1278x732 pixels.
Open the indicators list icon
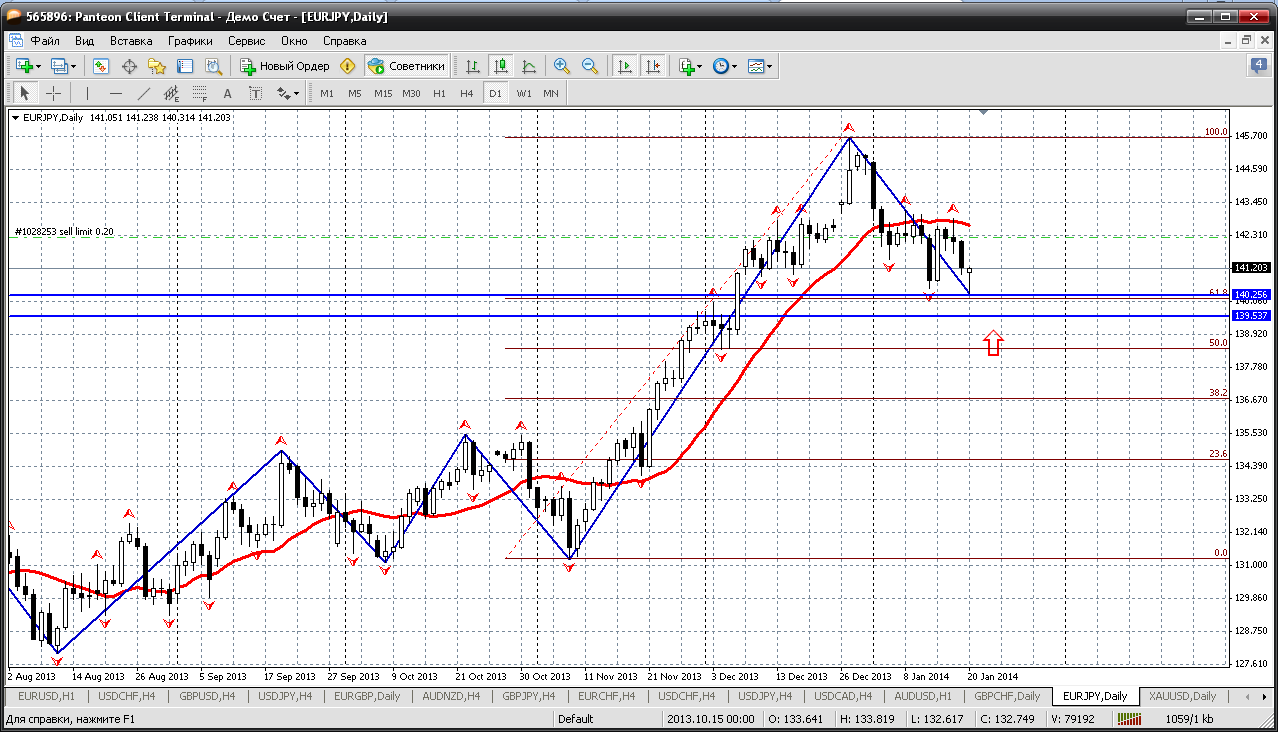click(686, 66)
